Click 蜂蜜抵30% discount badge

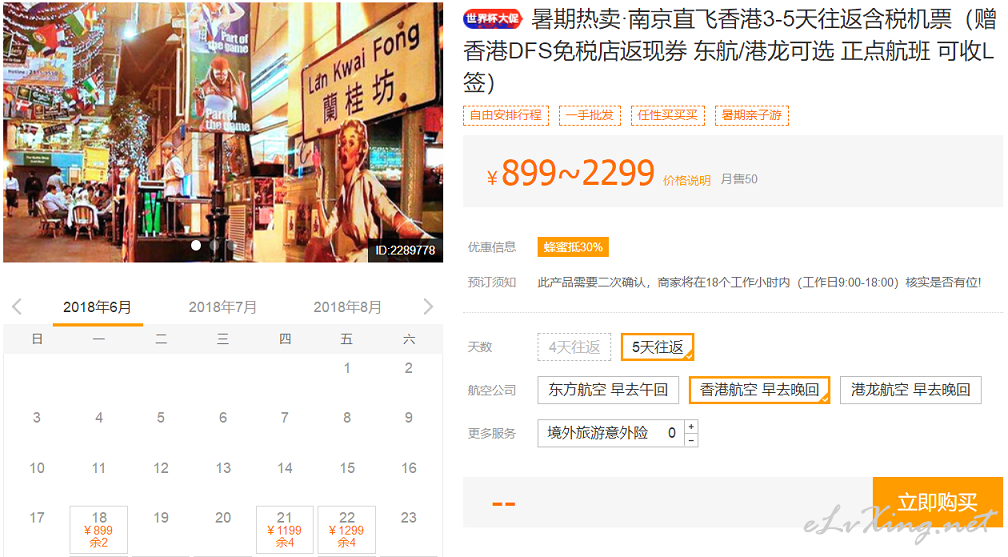(x=573, y=247)
